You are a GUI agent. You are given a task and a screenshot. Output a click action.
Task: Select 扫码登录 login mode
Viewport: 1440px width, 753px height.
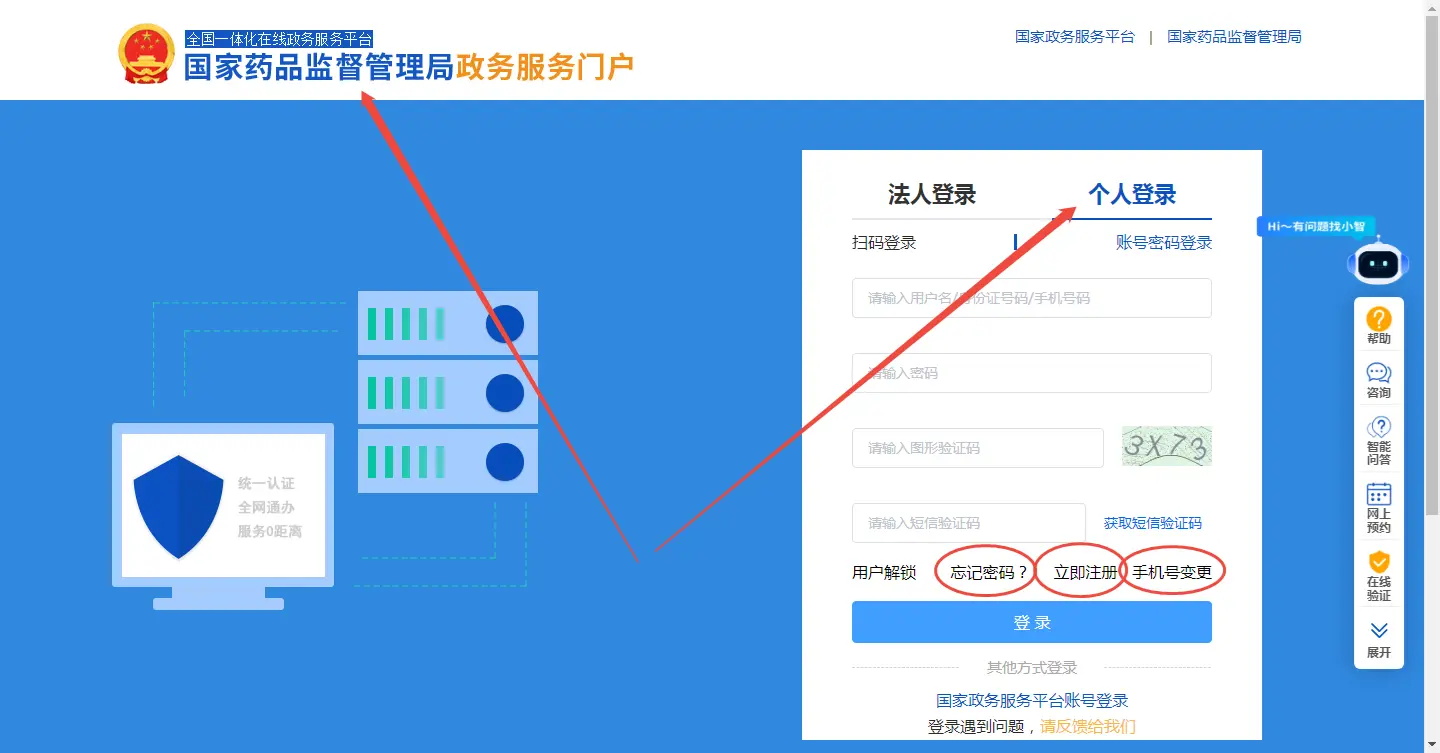[884, 243]
